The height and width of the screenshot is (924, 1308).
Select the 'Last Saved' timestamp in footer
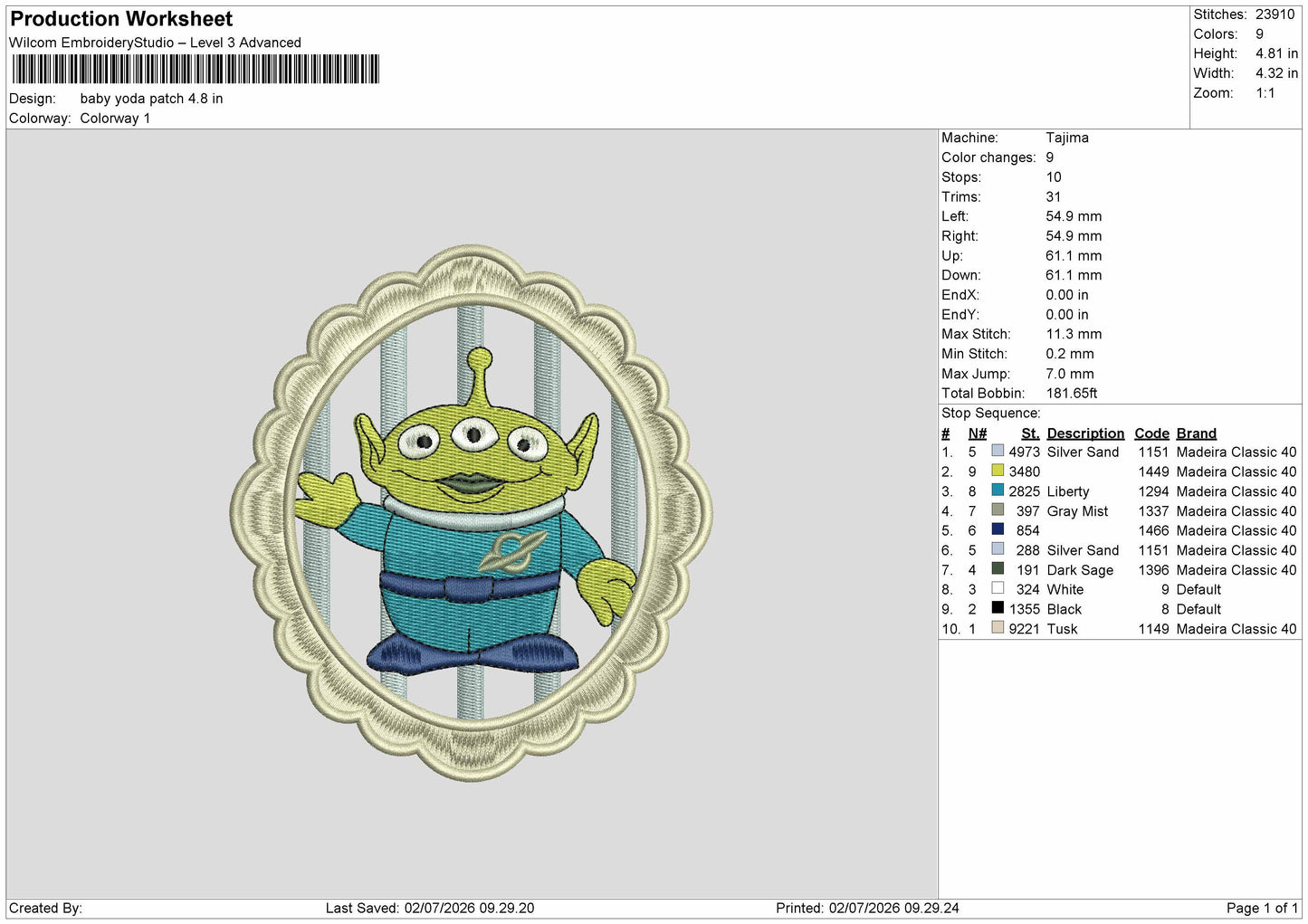[x=430, y=909]
